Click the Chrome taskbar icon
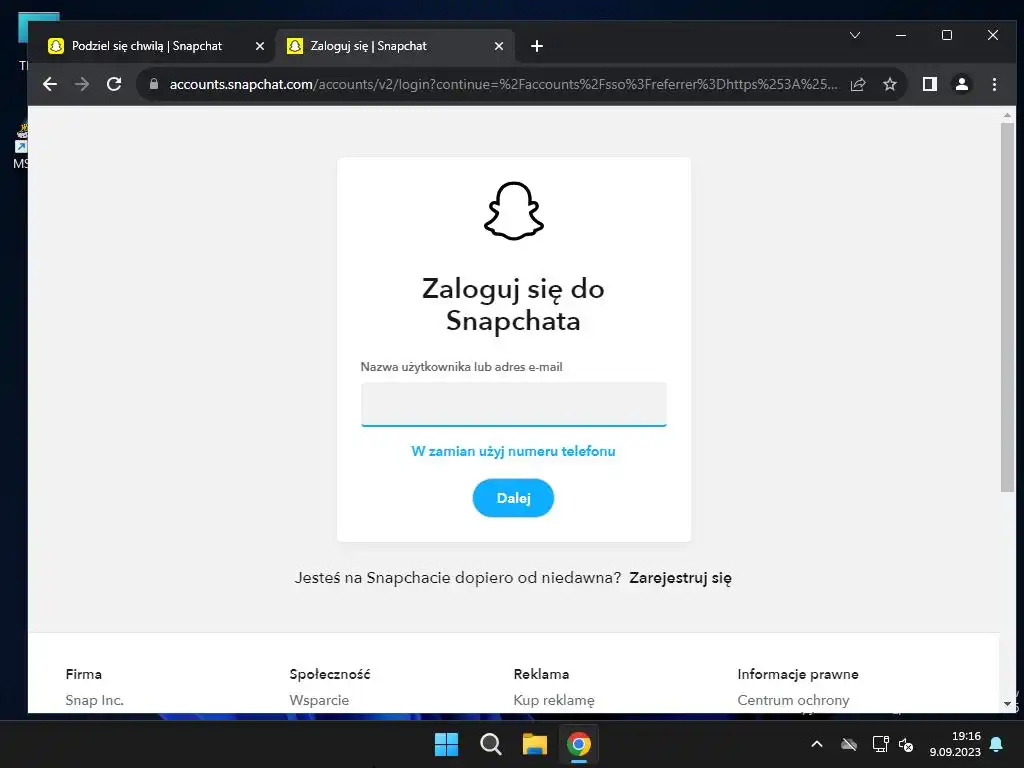Viewport: 1024px width, 768px height. click(x=579, y=744)
